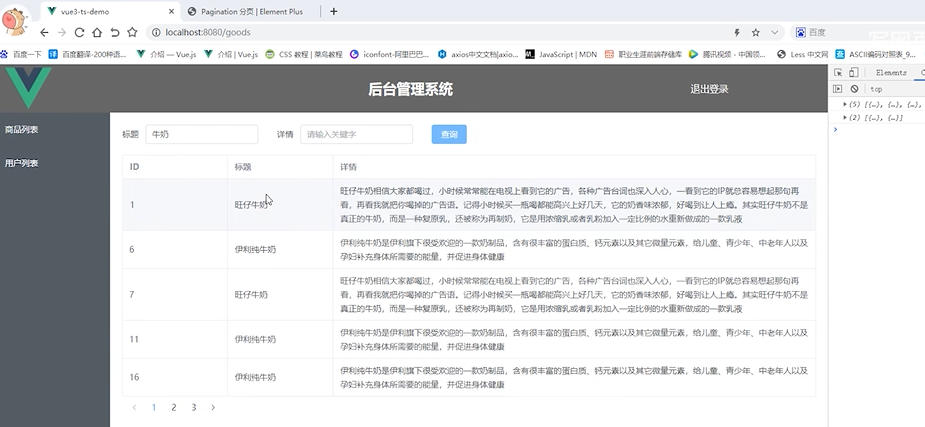Switch to the vue3-ts-demo tab
This screenshot has width=925, height=427.
[110, 11]
